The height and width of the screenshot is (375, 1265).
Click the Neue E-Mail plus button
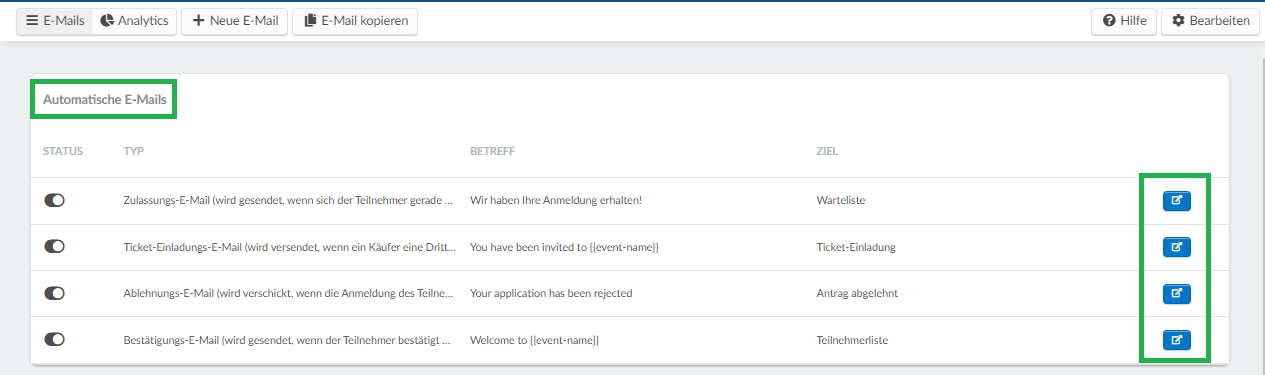click(234, 21)
